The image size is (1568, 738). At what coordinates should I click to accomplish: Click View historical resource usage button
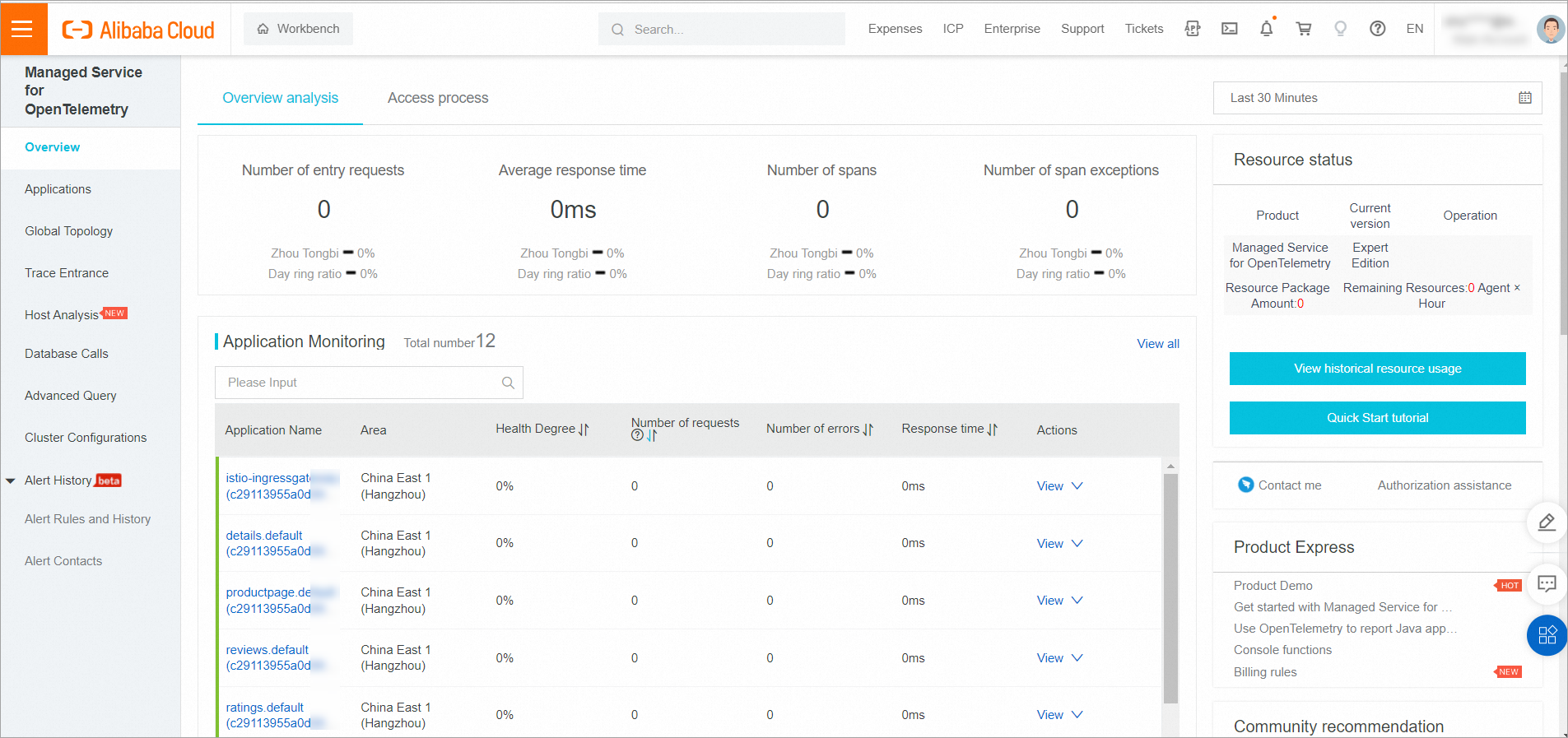pyautogui.click(x=1377, y=369)
